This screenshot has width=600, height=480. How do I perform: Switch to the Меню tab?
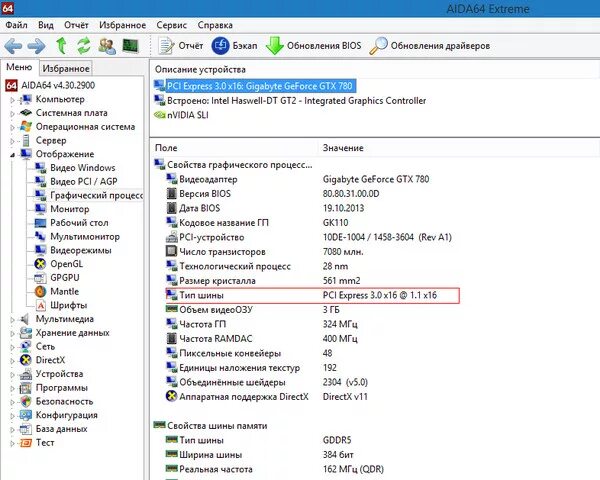point(19,67)
